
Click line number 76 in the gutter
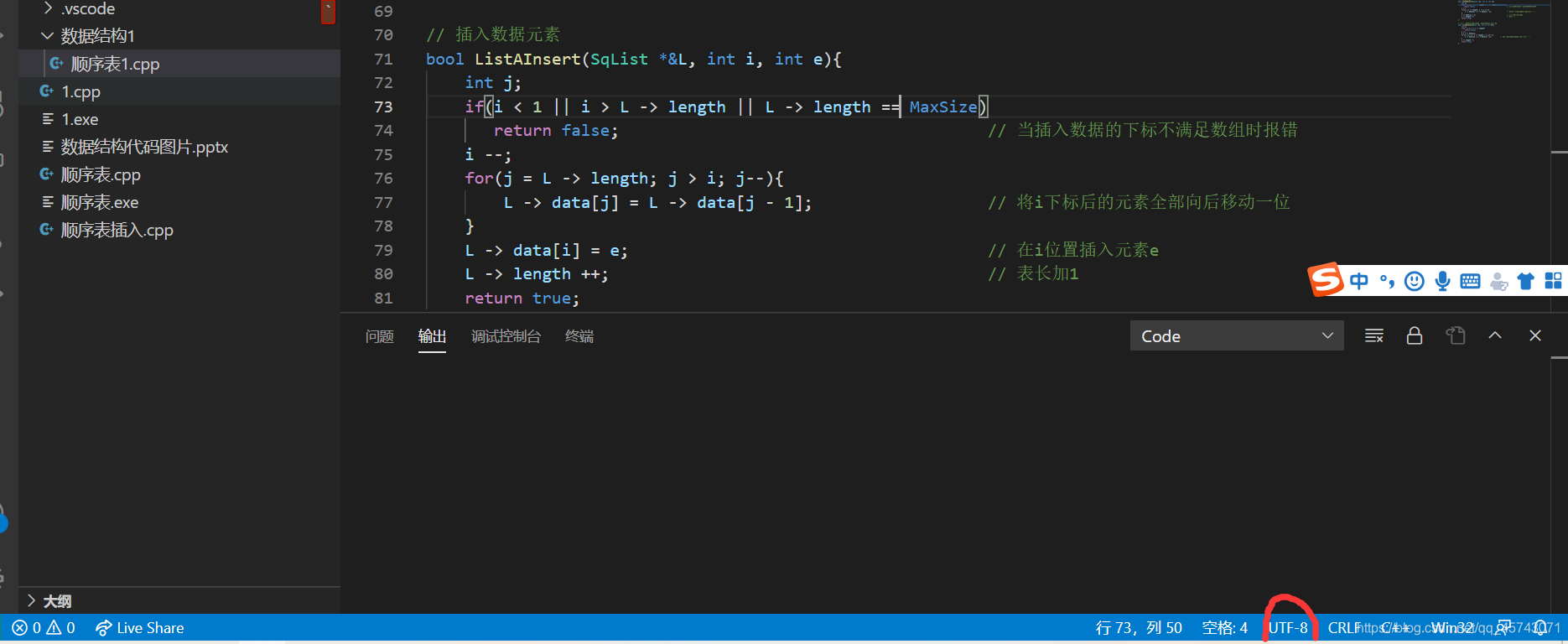383,178
